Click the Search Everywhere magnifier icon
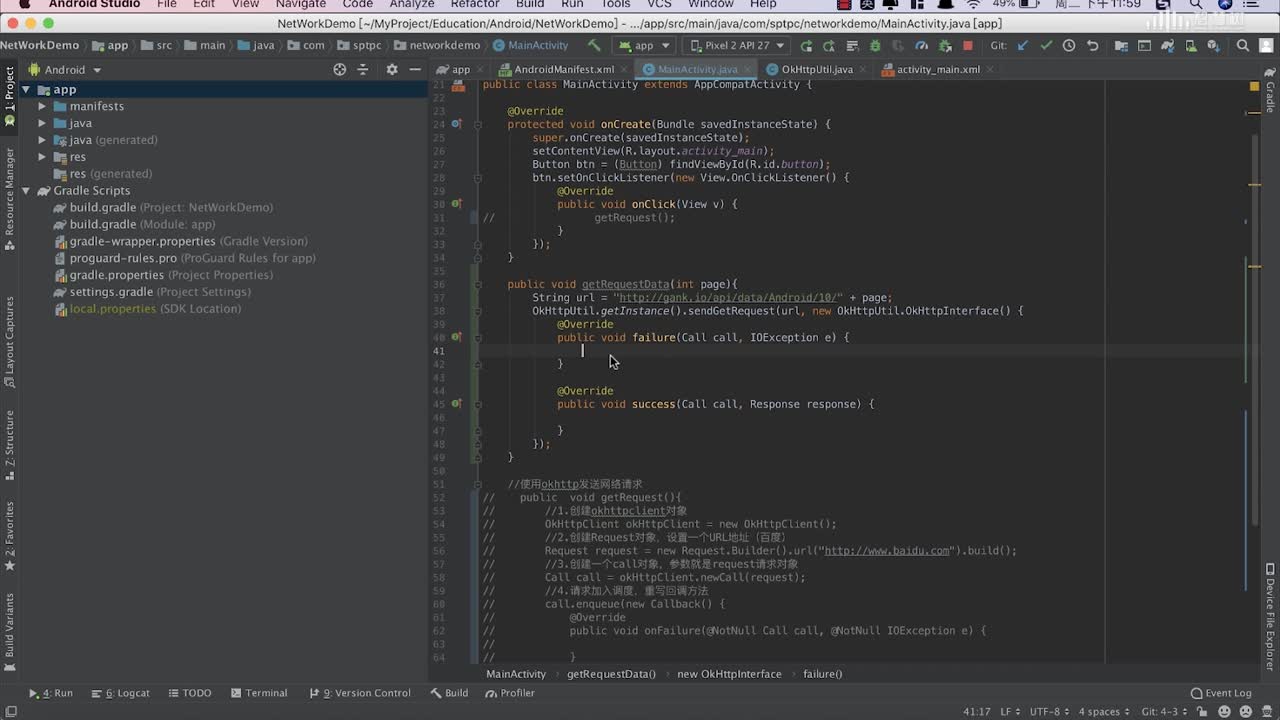 (x=1243, y=45)
